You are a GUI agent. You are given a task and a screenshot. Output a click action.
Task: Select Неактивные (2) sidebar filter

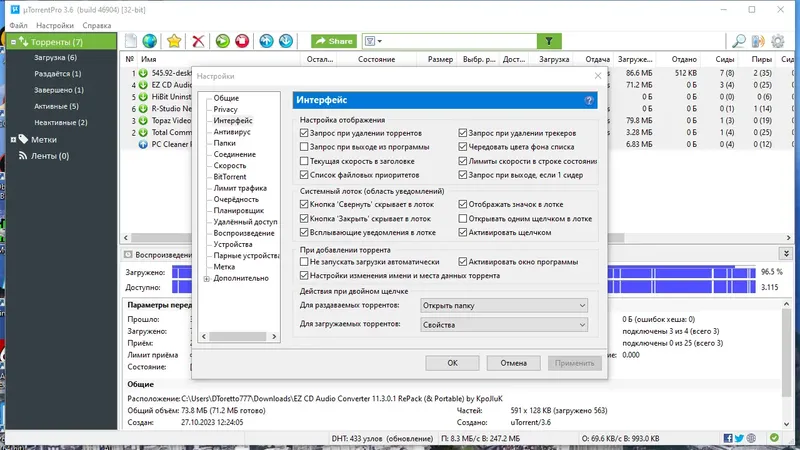coord(60,122)
